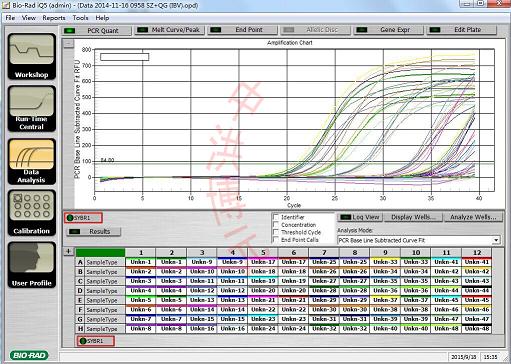Open the Calibration module icon
Viewport: 511px width, 364px height.
32,213
